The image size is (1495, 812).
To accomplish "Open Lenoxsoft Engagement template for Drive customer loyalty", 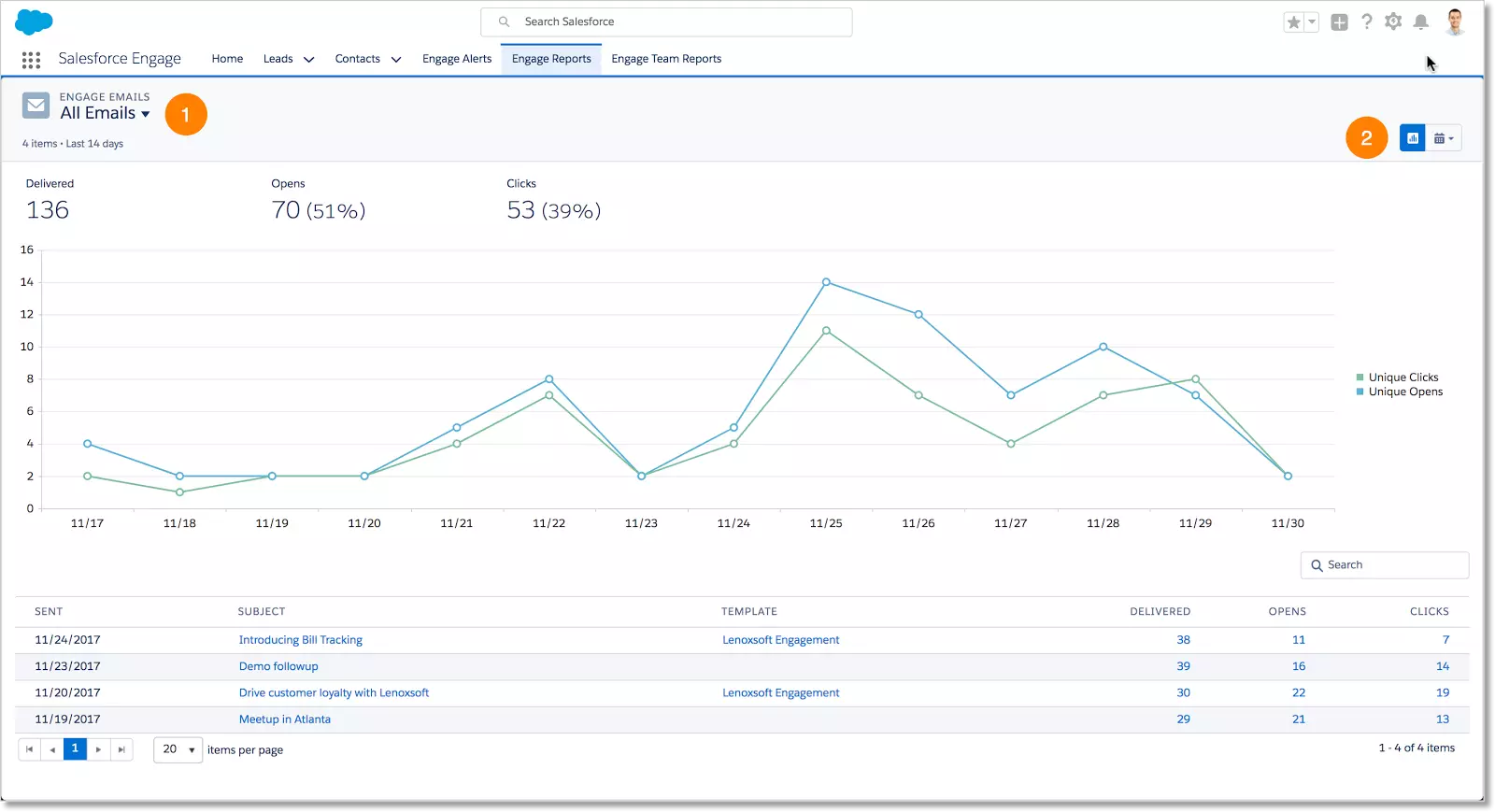I will point(781,692).
